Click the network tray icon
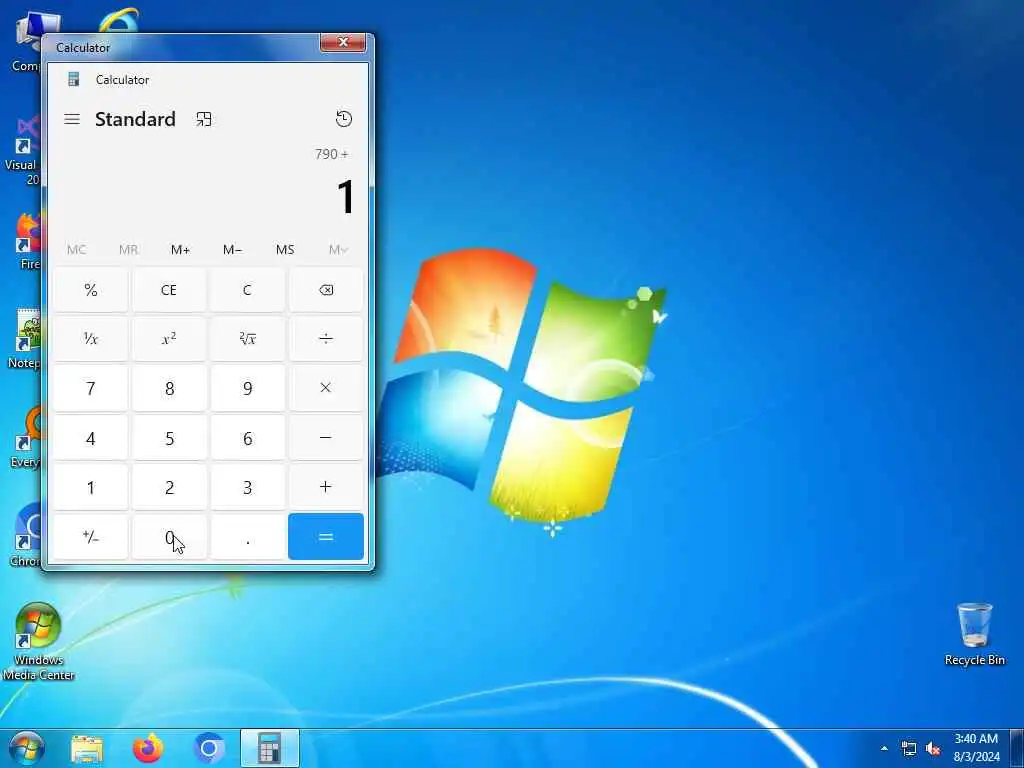 [x=908, y=748]
